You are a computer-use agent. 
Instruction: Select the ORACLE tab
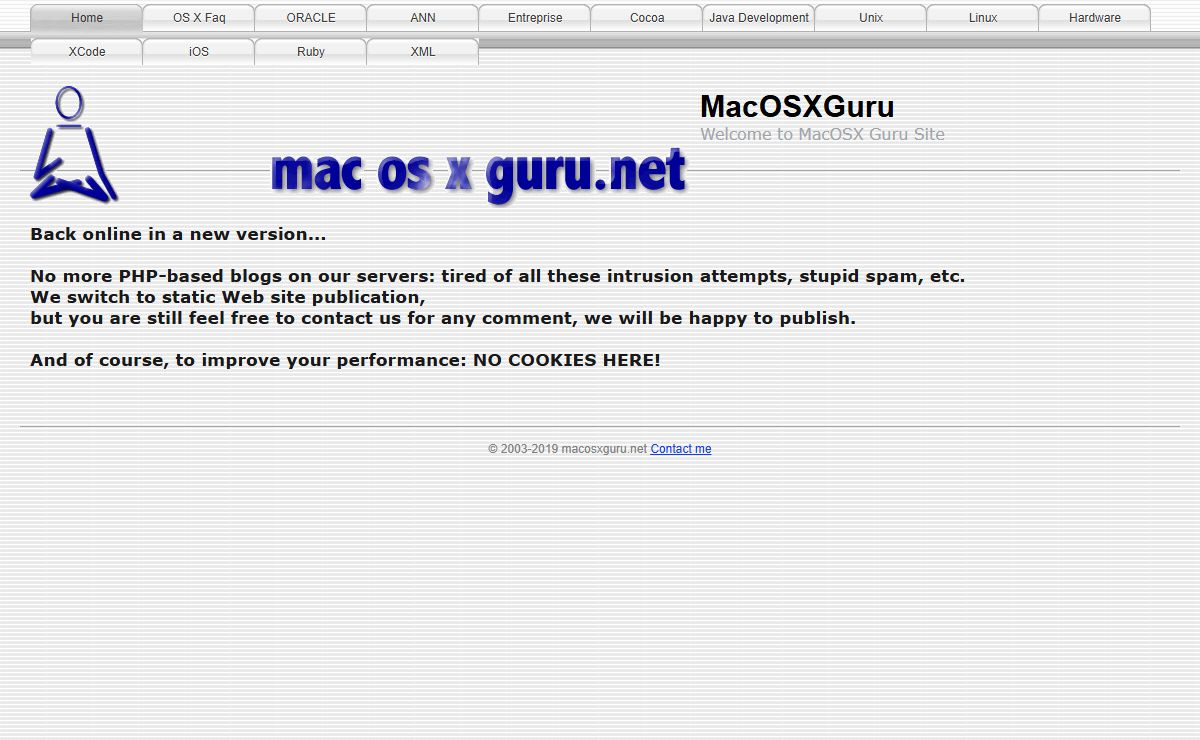pos(311,18)
